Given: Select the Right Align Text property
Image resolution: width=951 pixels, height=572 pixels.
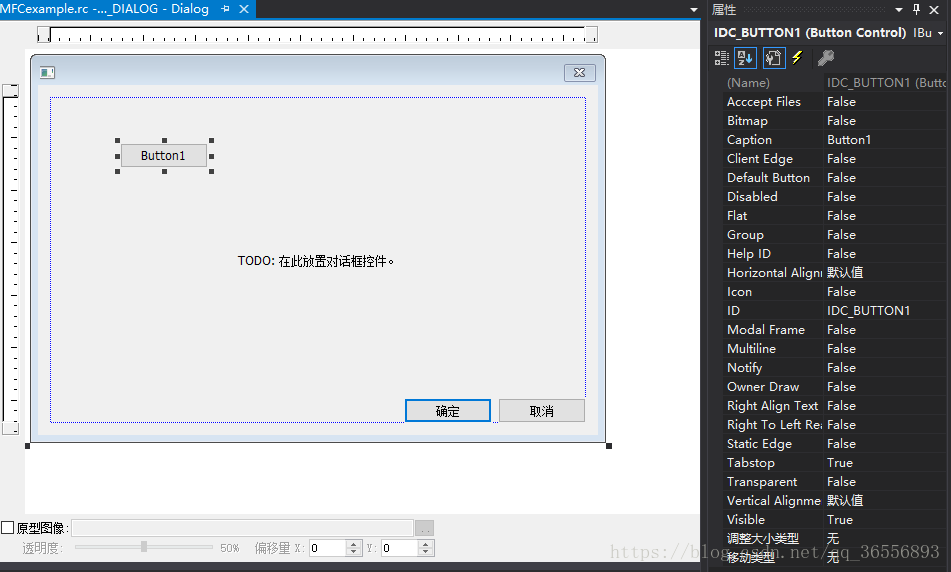Looking at the screenshot, I should tap(832, 406).
